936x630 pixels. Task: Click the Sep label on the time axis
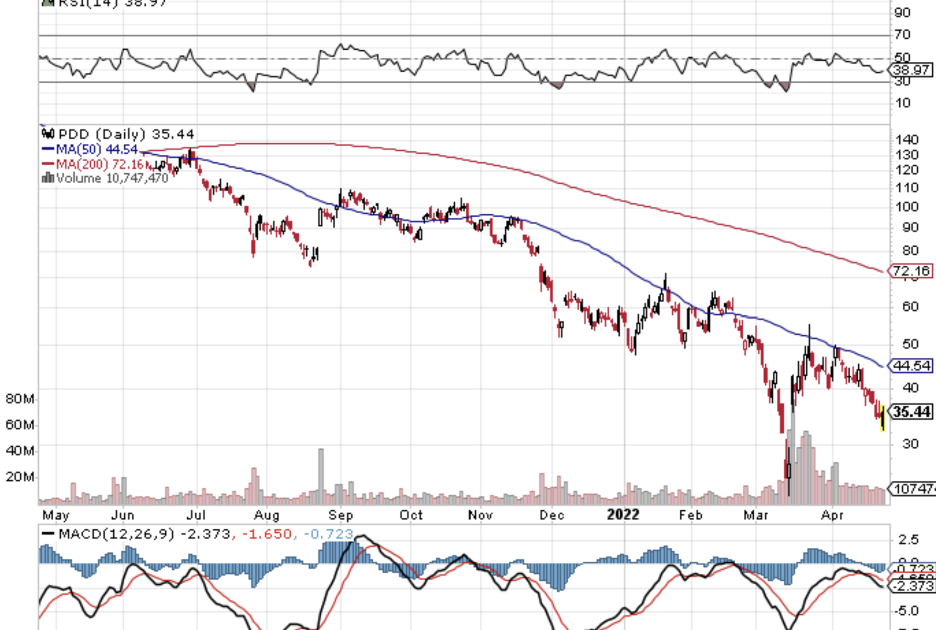tap(342, 515)
